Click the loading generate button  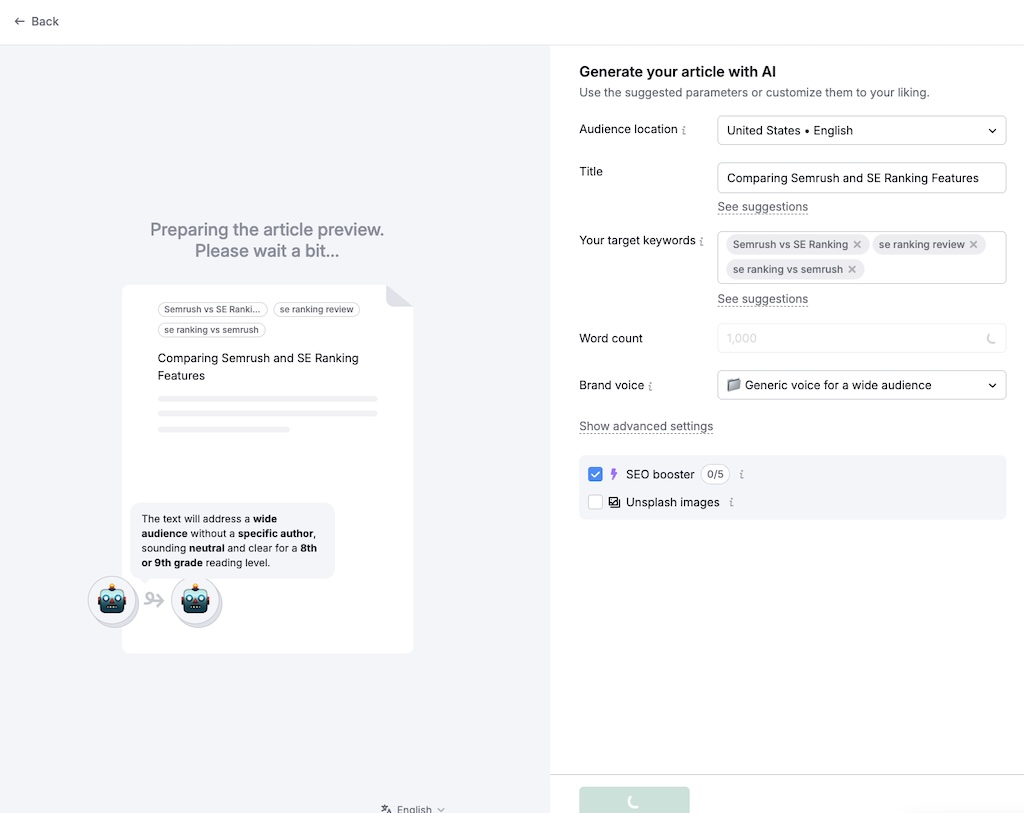(634, 800)
